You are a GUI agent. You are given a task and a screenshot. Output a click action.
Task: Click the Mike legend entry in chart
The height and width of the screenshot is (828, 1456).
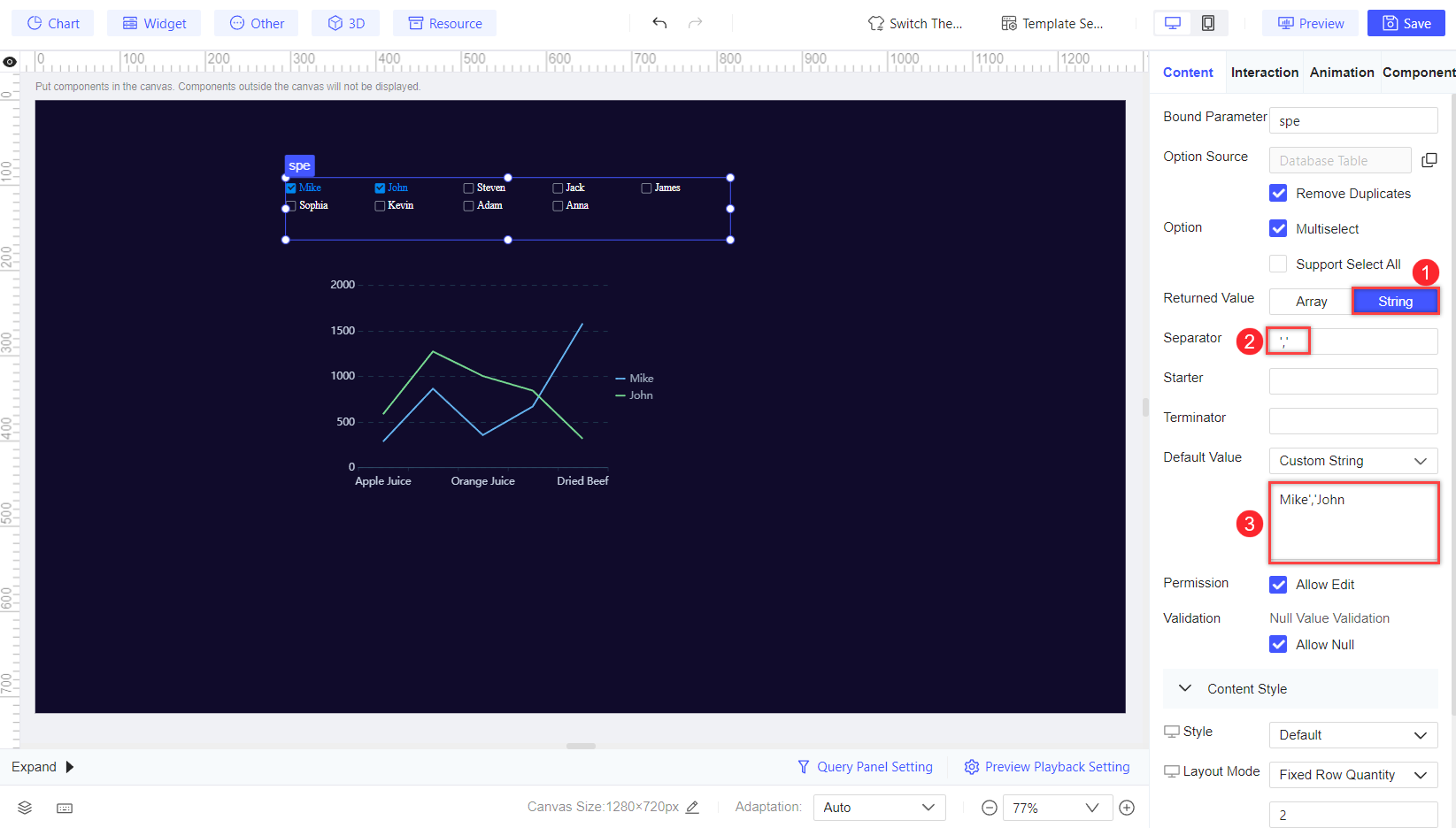635,378
